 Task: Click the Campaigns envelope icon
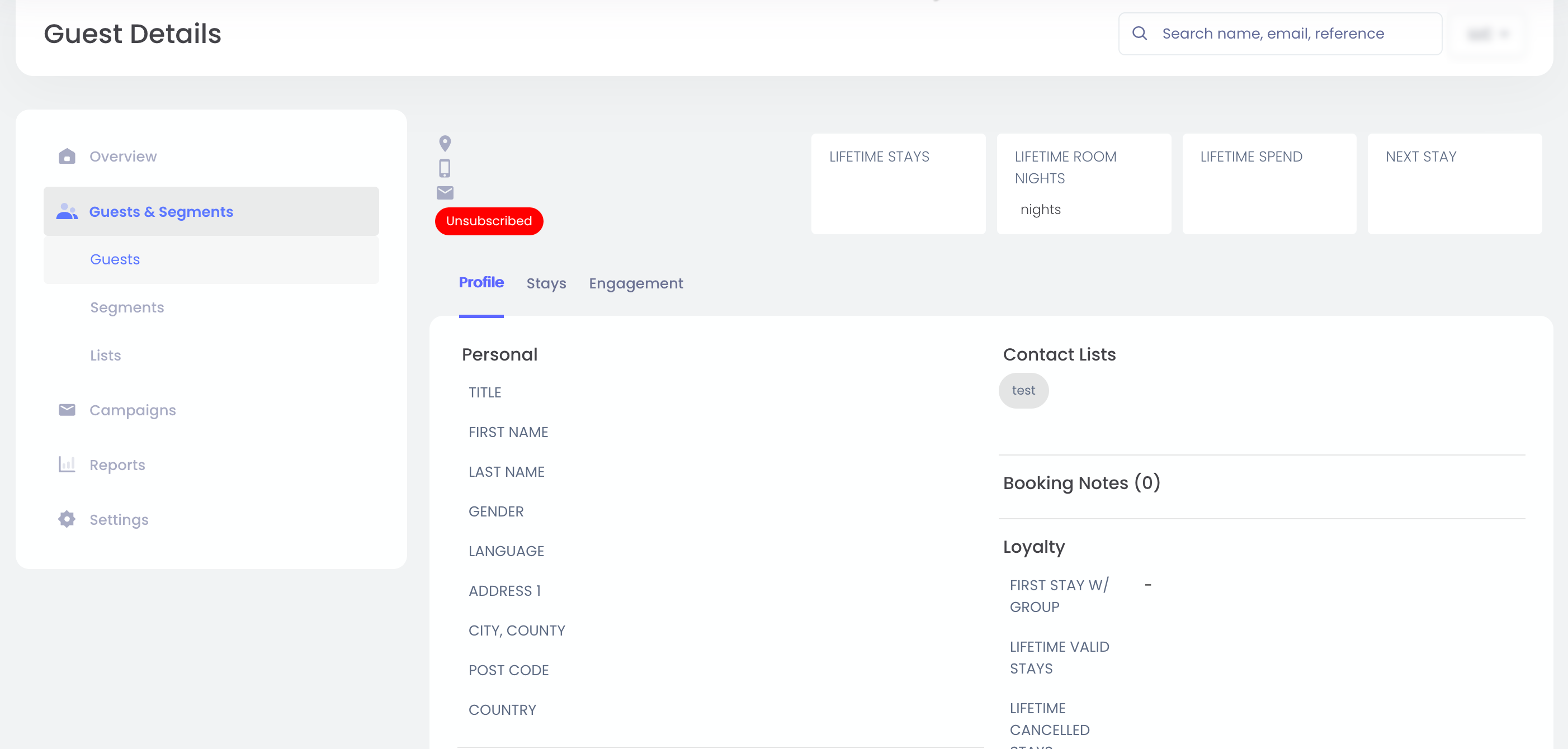pyautogui.click(x=67, y=410)
